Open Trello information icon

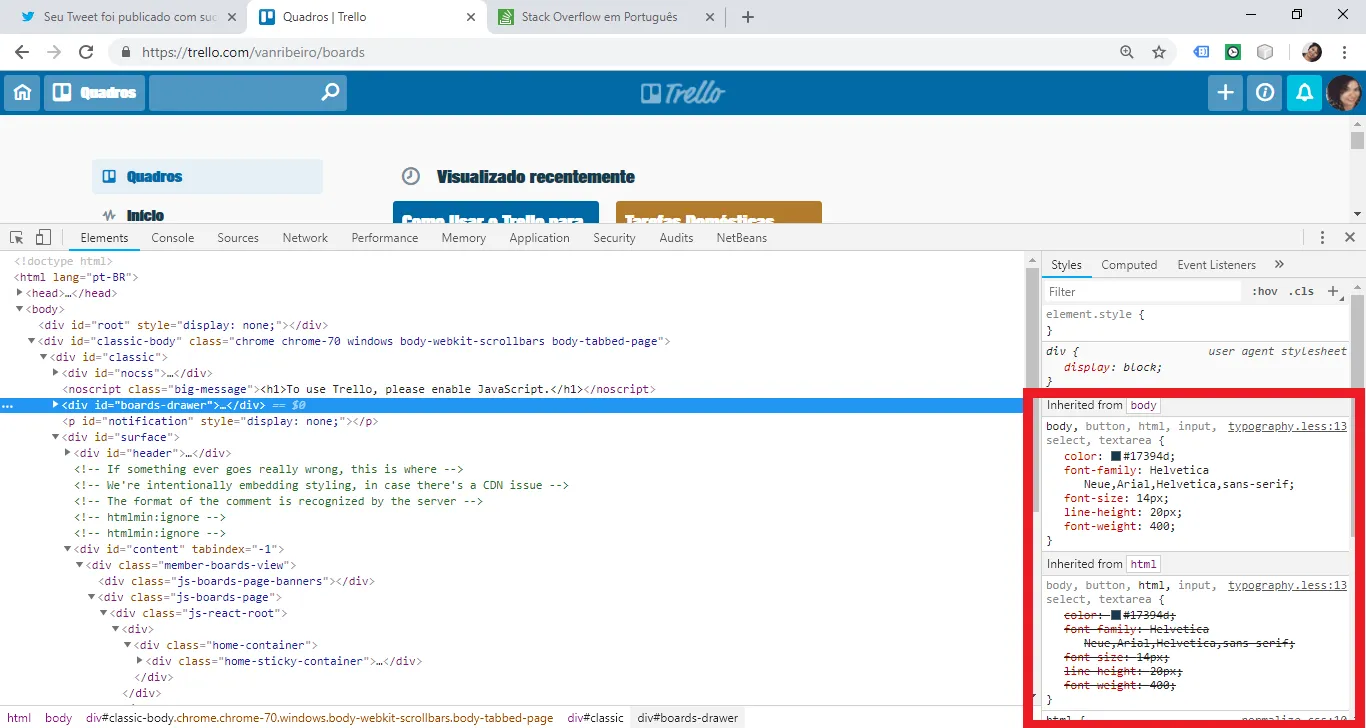click(1265, 93)
